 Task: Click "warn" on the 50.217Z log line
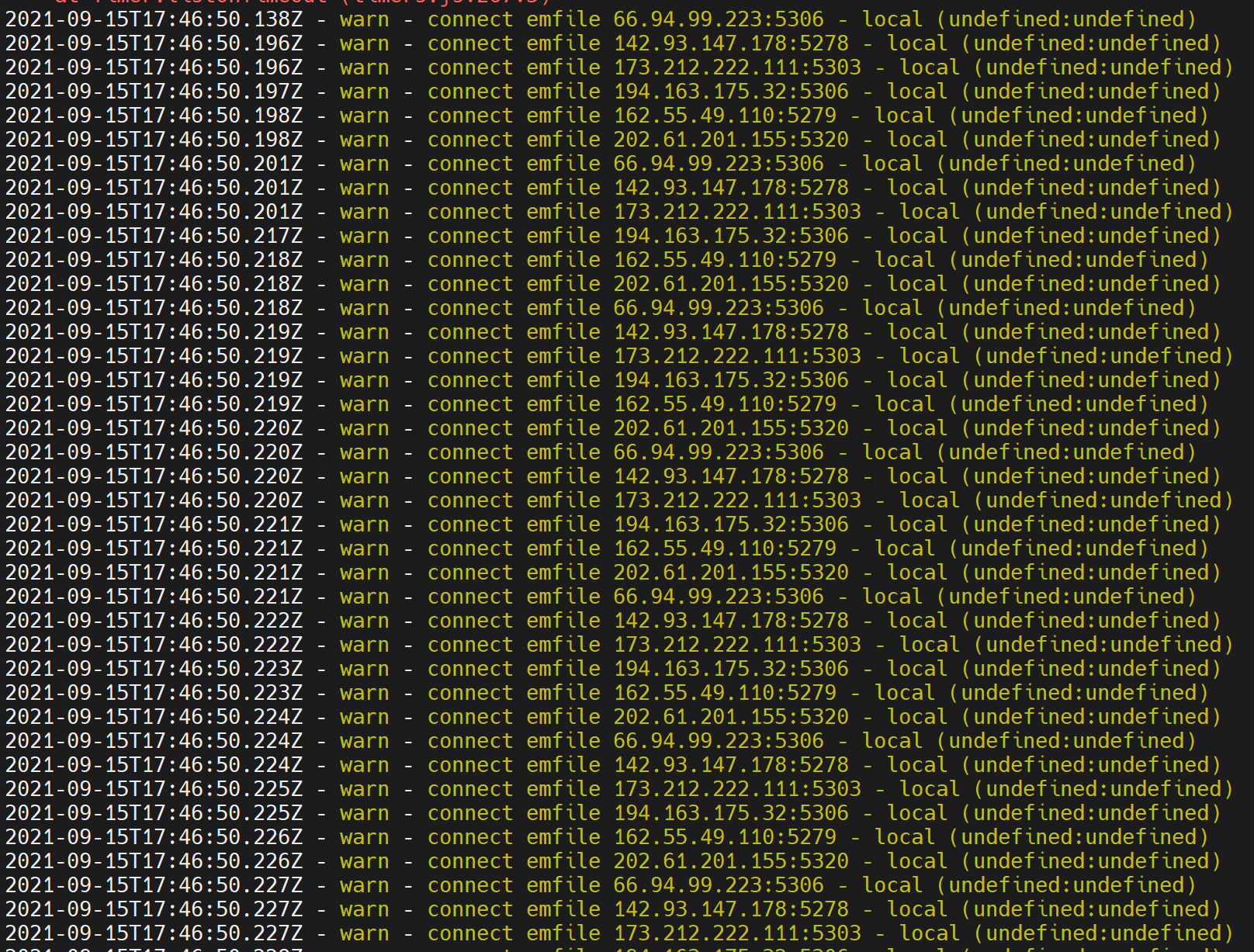point(365,236)
